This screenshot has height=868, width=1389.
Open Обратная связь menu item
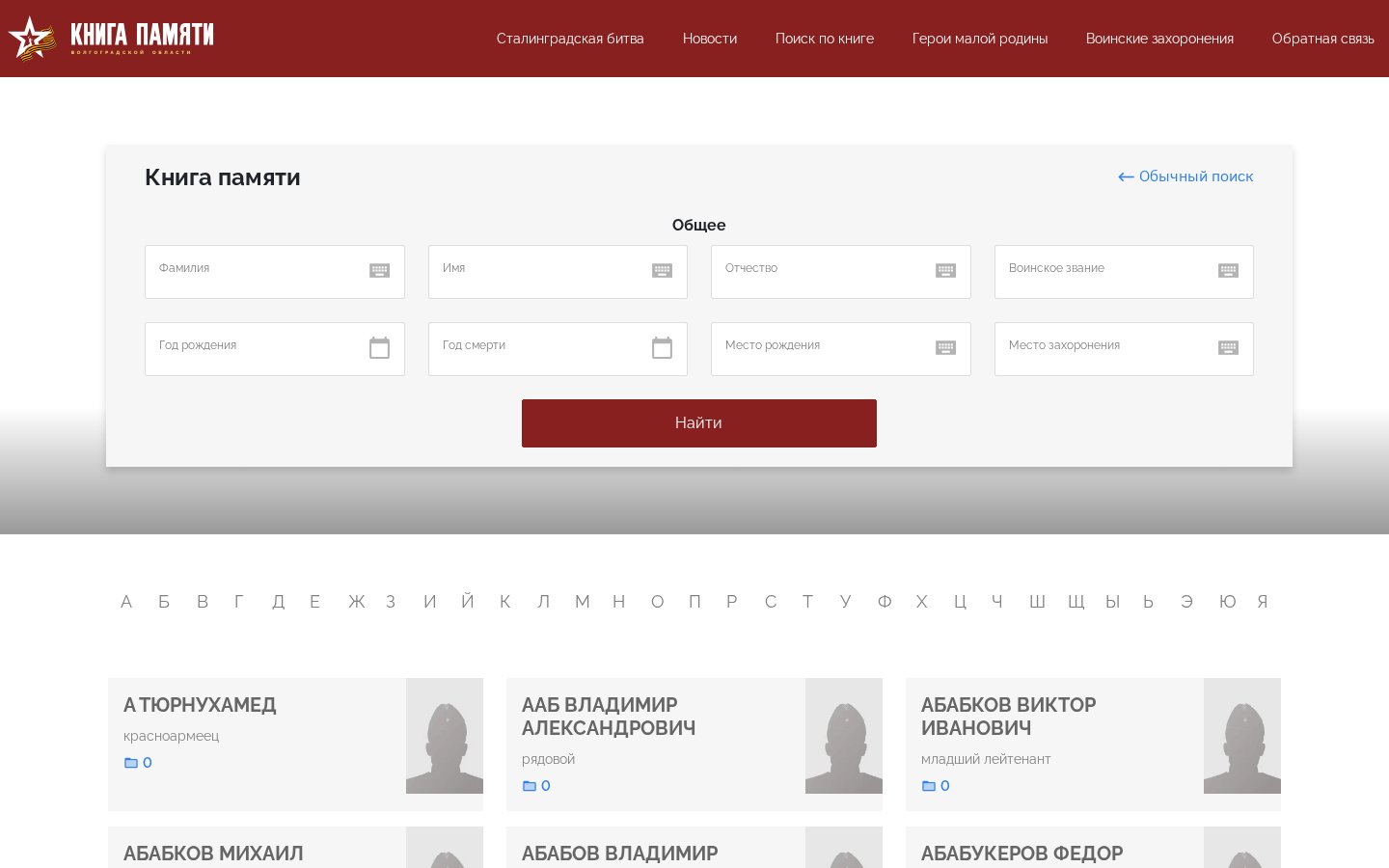pyautogui.click(x=1323, y=39)
